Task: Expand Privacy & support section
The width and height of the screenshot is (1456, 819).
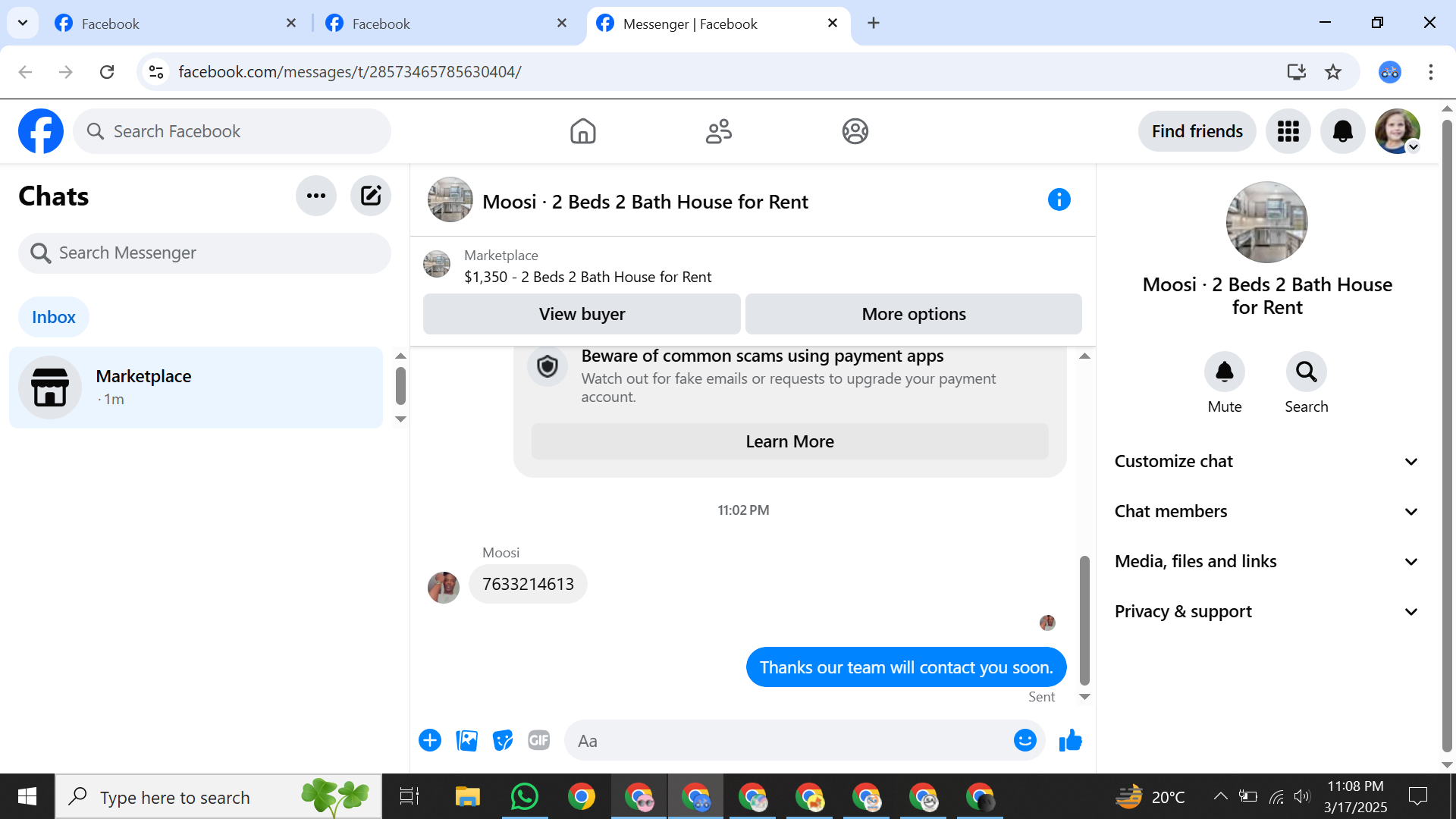Action: click(x=1266, y=611)
